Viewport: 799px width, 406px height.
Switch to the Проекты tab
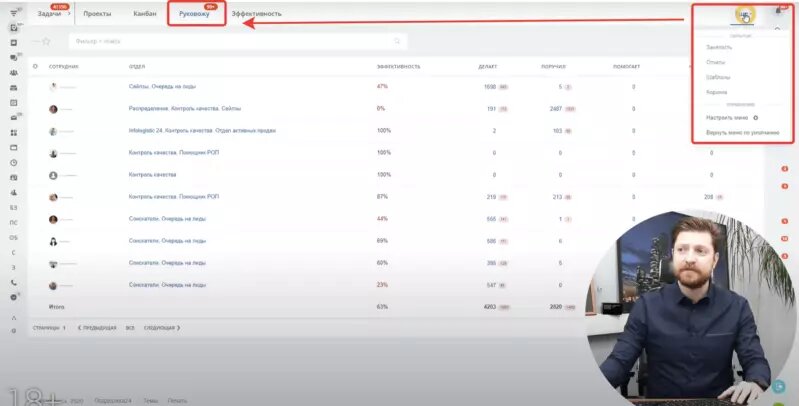[x=97, y=14]
